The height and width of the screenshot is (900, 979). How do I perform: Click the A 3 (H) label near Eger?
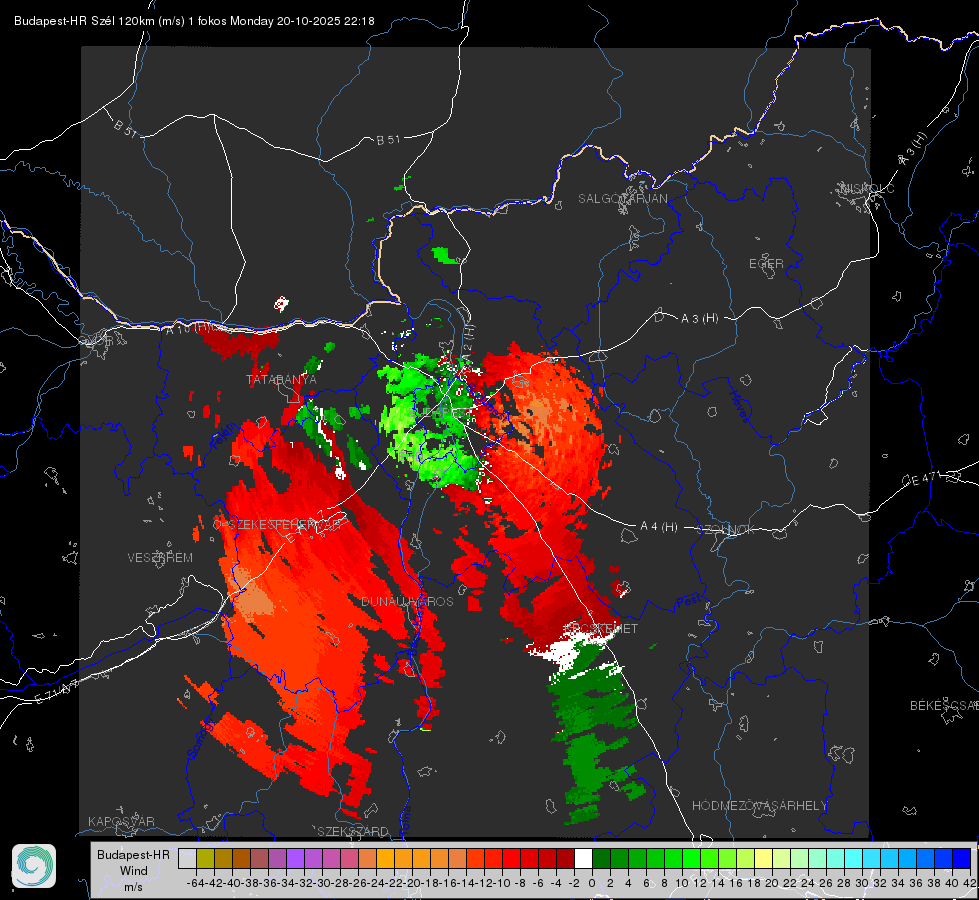pos(699,319)
